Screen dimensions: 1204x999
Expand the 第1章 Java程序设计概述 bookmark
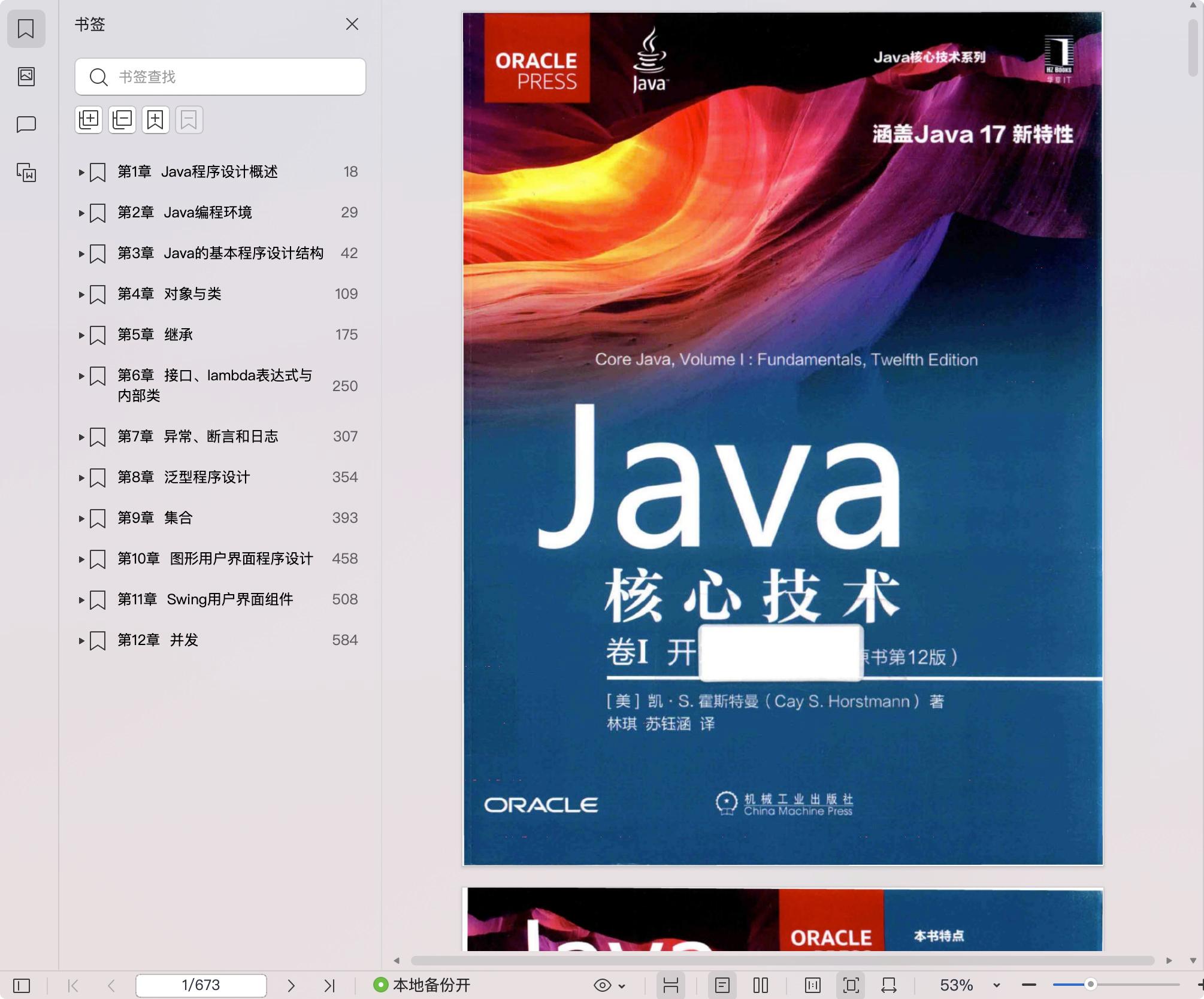(81, 172)
